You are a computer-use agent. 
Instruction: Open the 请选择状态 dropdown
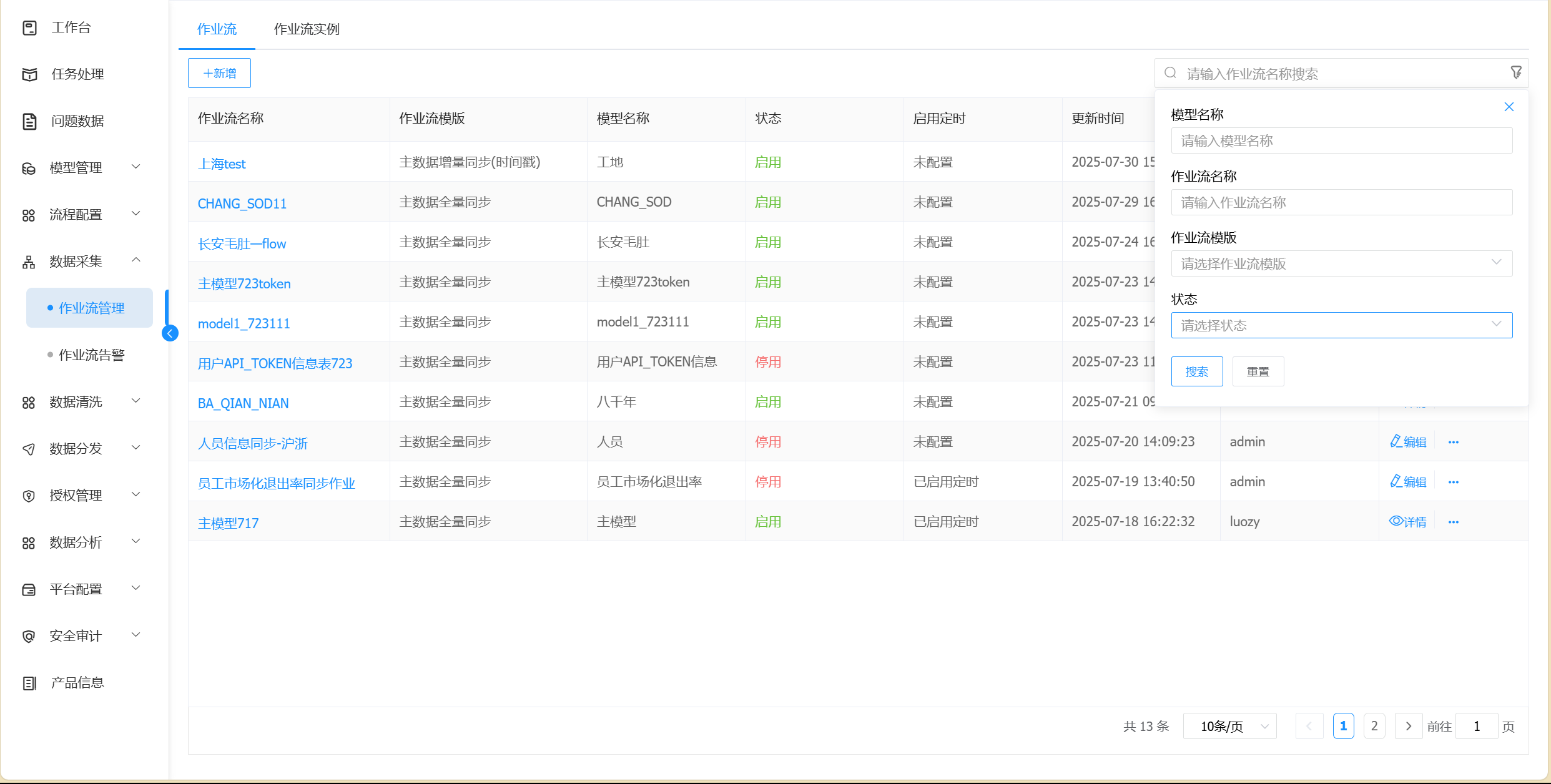[x=1341, y=325]
